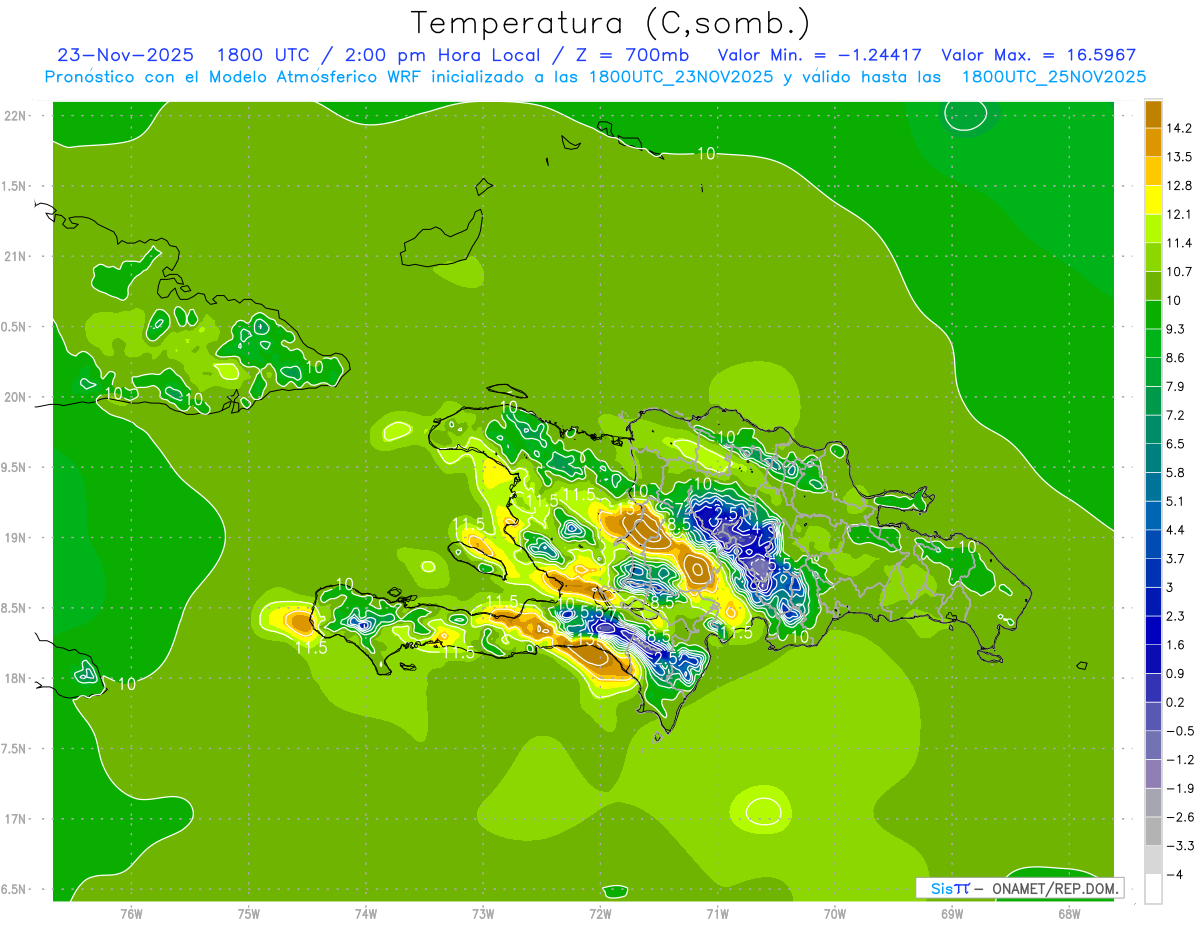Pick the yellow legend swatch between 12.1 and 12.8
The height and width of the screenshot is (927, 1200).
(1153, 198)
